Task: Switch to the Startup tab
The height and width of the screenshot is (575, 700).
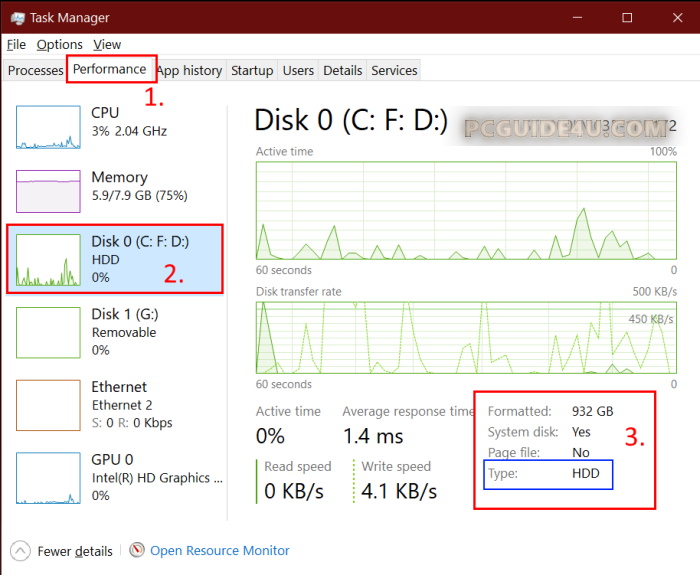Action: [x=252, y=70]
